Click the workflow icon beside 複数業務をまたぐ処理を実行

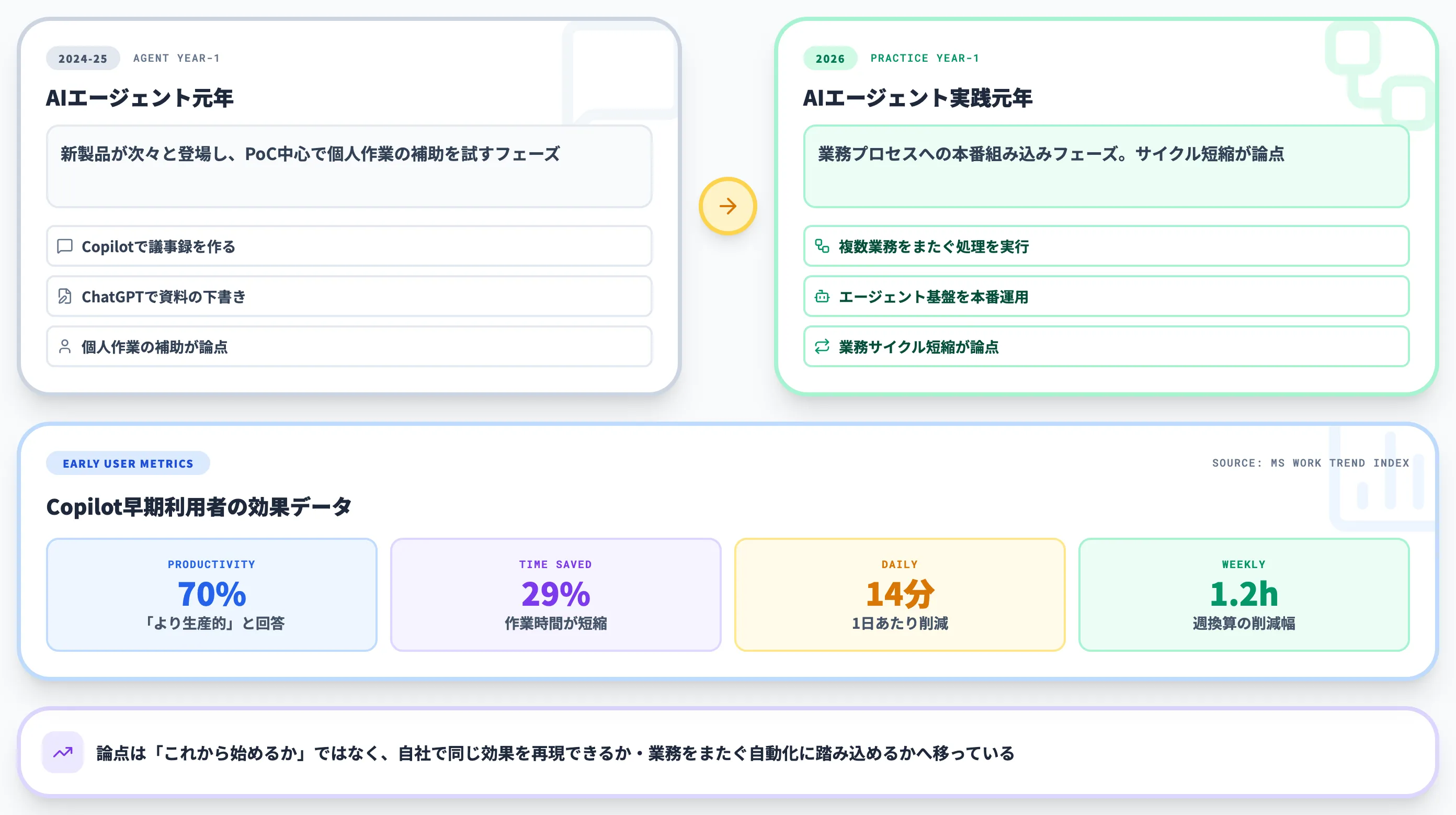(822, 246)
